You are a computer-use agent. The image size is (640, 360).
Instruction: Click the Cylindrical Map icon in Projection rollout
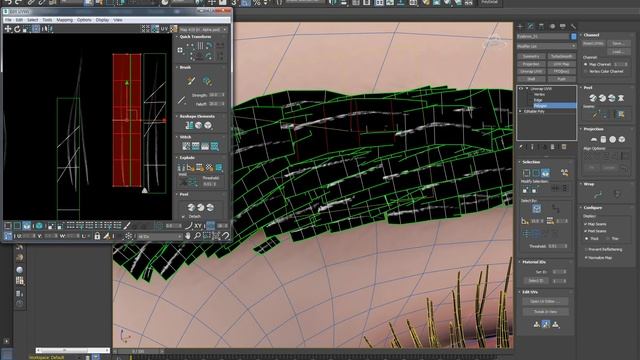[603, 140]
